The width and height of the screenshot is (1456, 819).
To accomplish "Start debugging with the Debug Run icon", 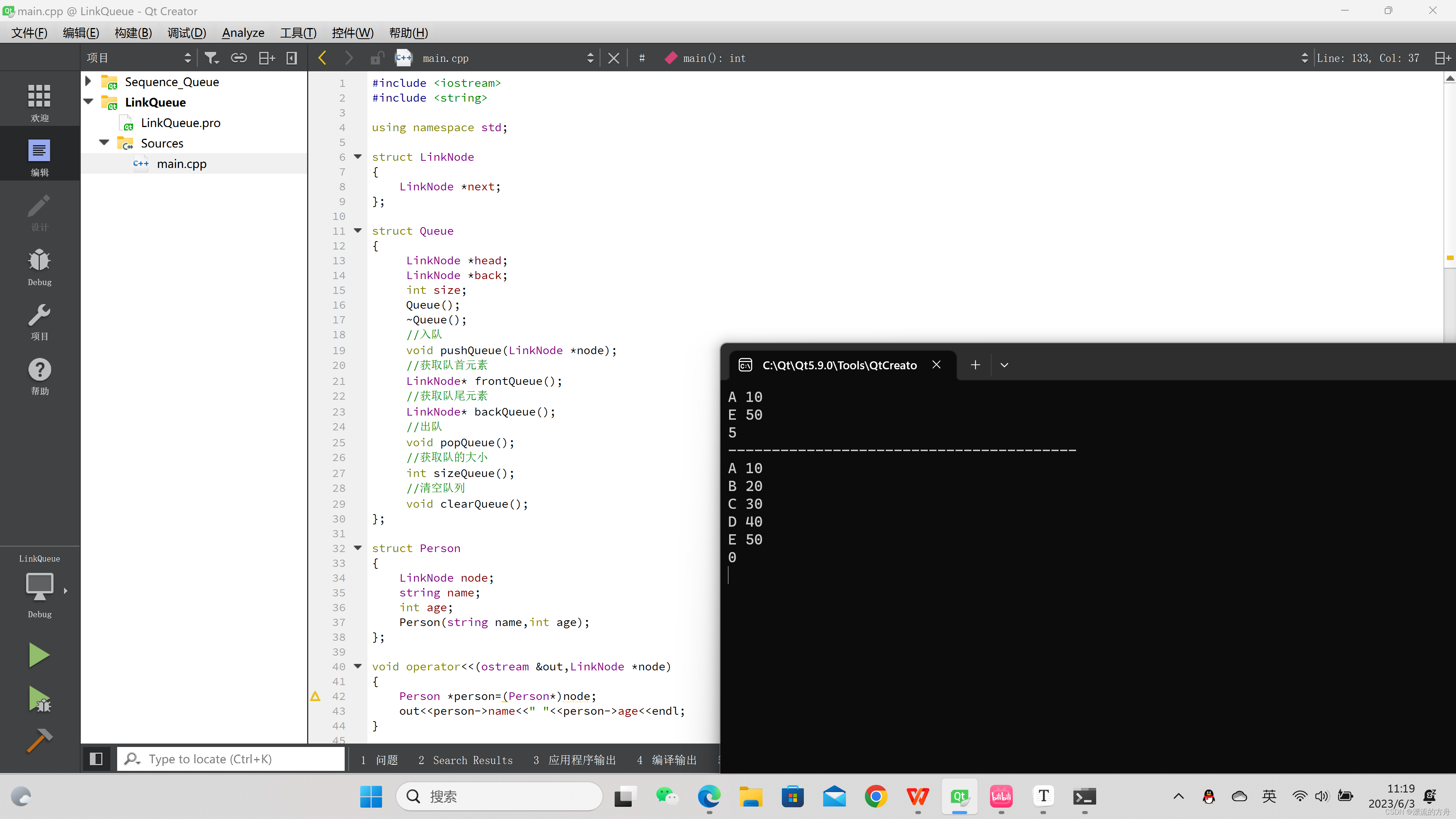I will point(39,699).
